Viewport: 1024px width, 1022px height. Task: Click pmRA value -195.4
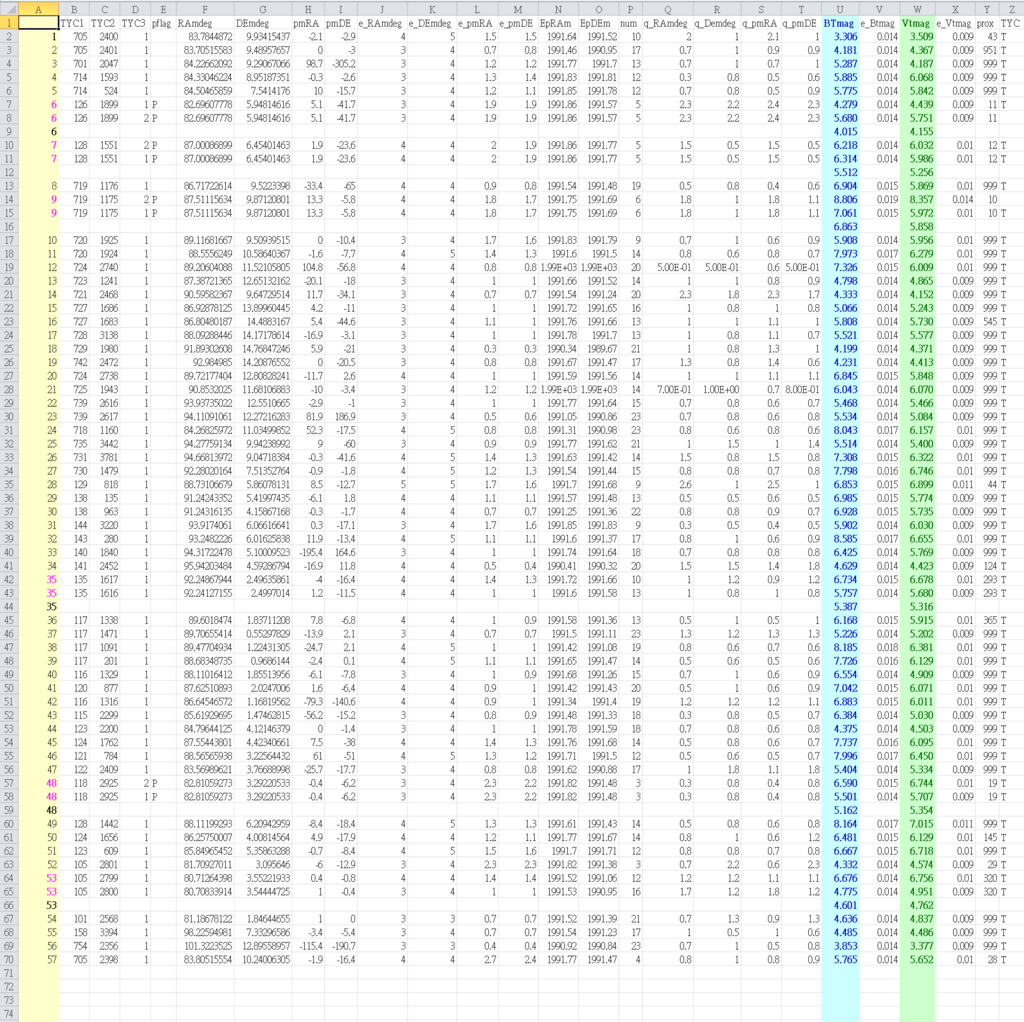point(310,552)
